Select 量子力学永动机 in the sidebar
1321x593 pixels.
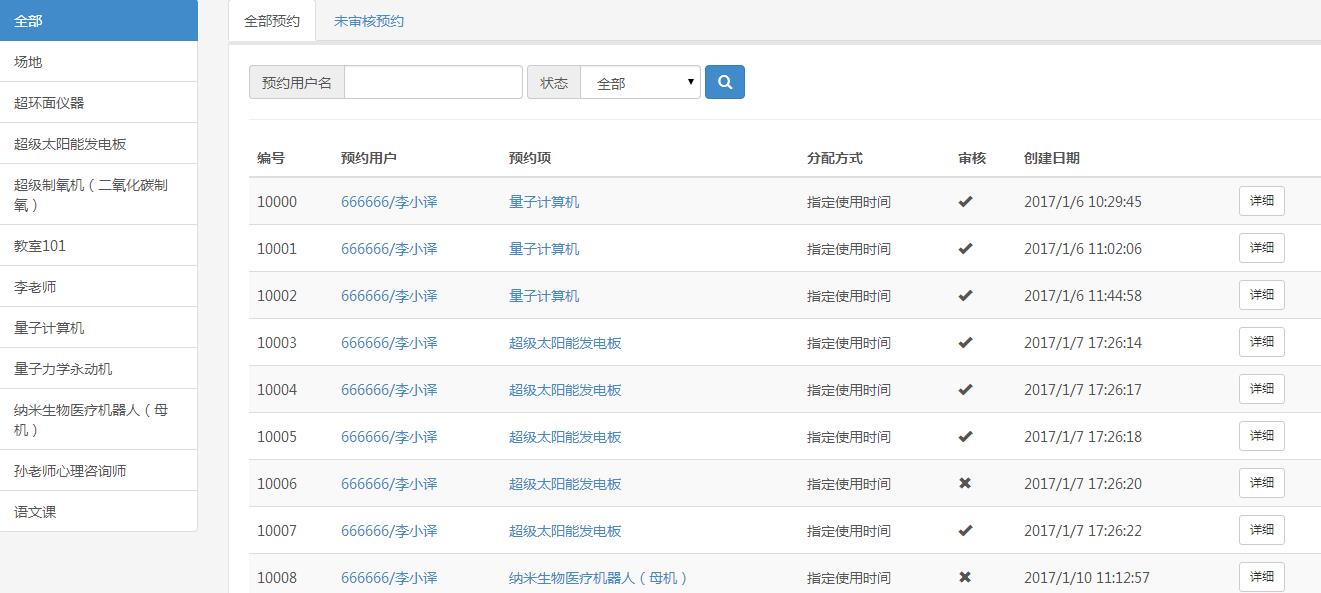click(99, 368)
